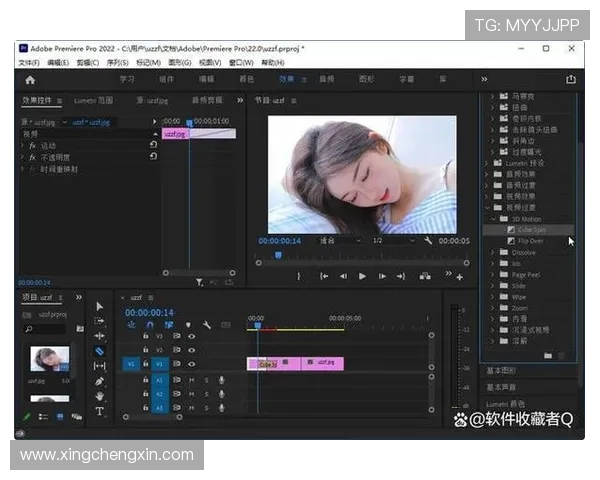
Task: Expand the 运动 (Motion) effect properties
Action: (x=22, y=145)
